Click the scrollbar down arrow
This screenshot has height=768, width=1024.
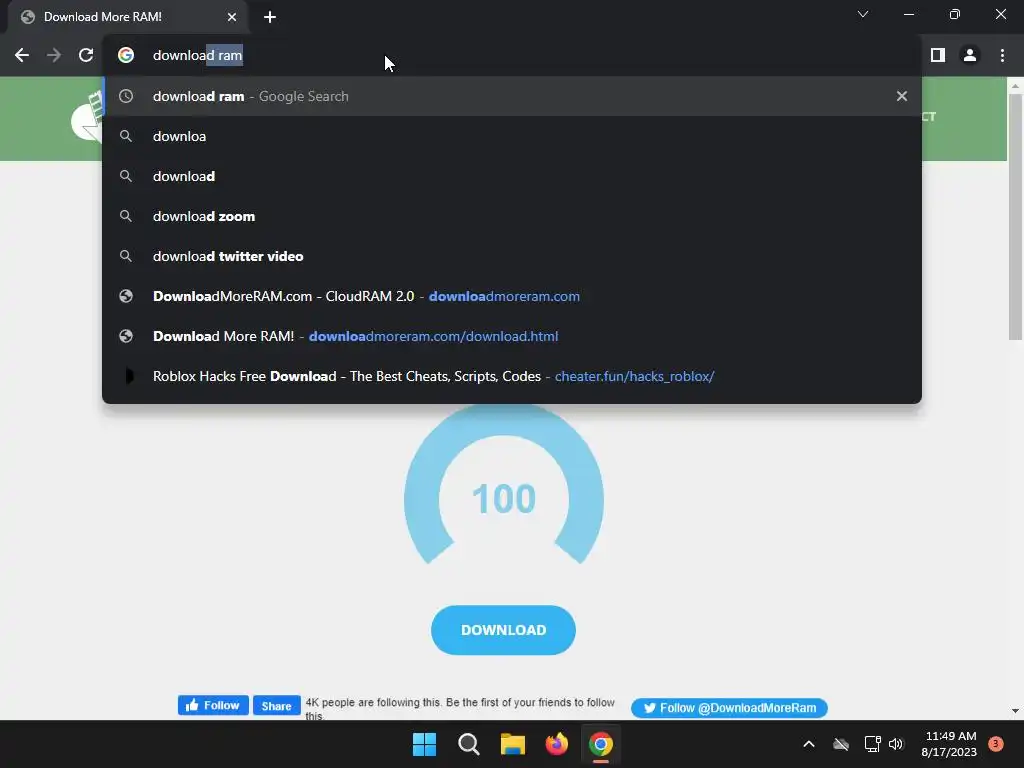(1015, 711)
